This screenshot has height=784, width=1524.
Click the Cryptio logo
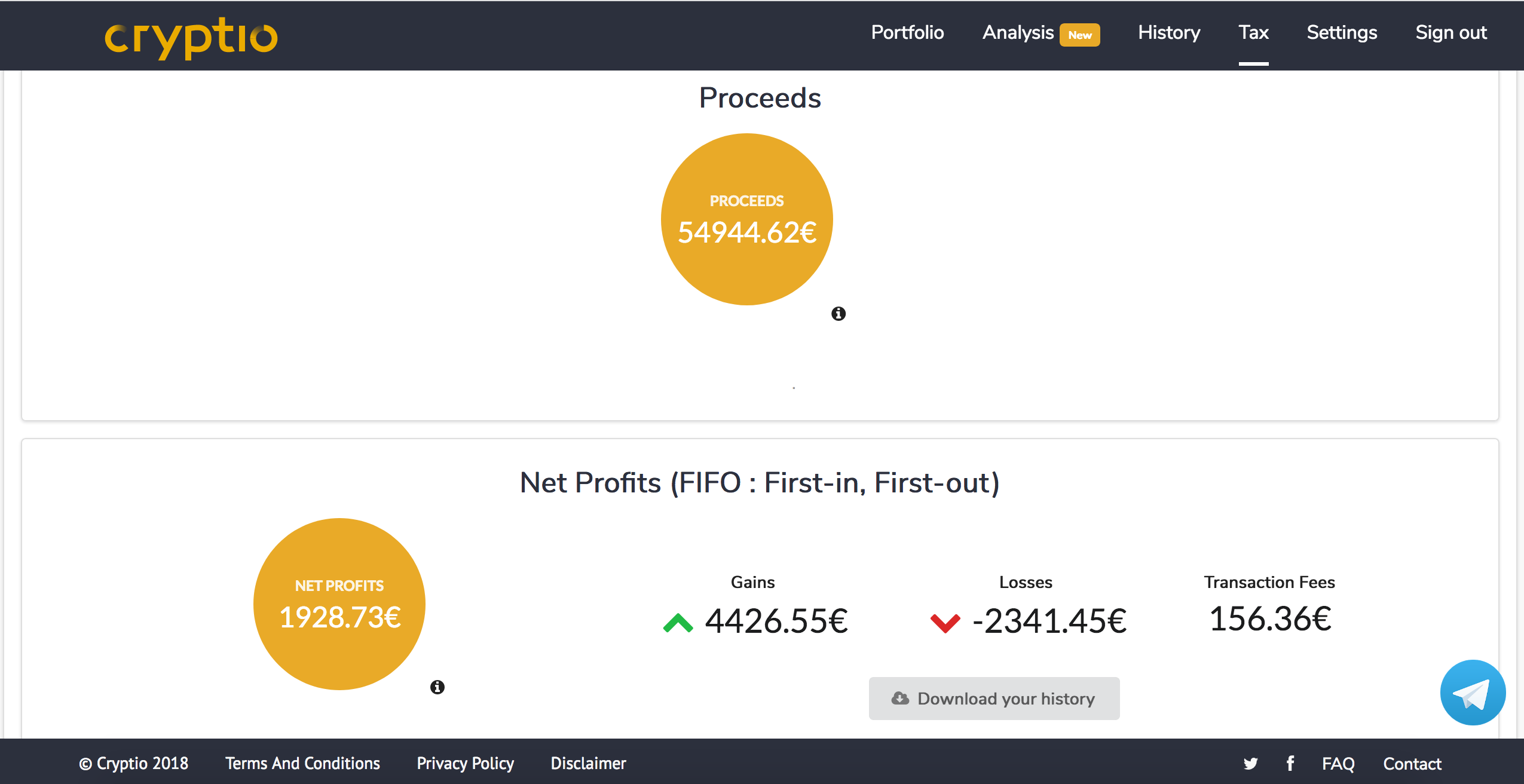click(191, 37)
